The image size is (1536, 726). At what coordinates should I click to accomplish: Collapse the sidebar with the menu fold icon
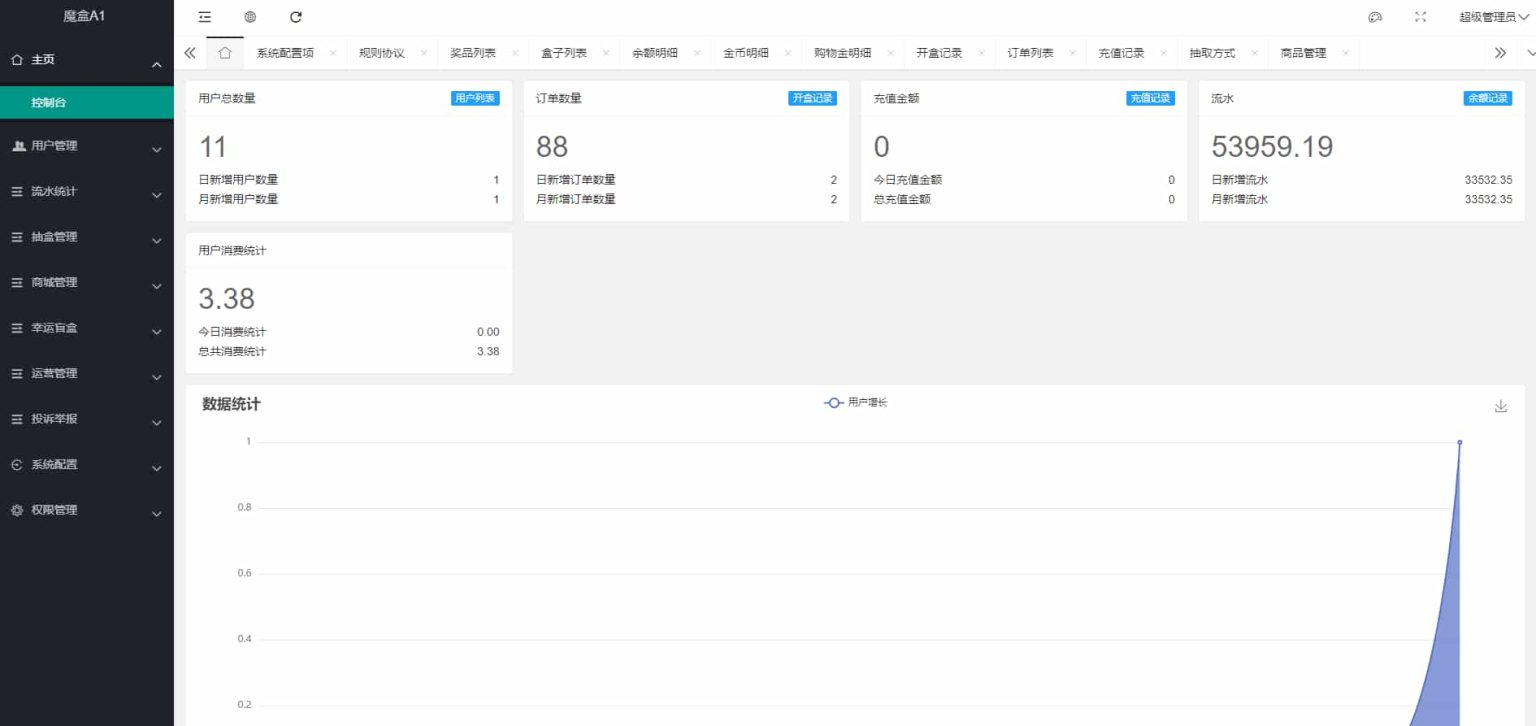point(205,17)
